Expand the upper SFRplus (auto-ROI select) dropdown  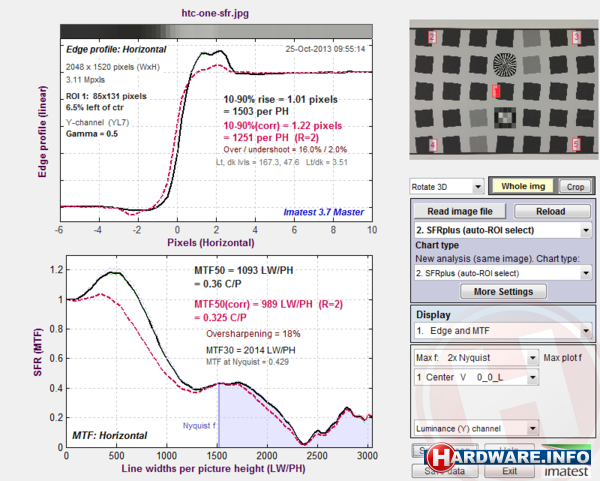tap(503, 230)
